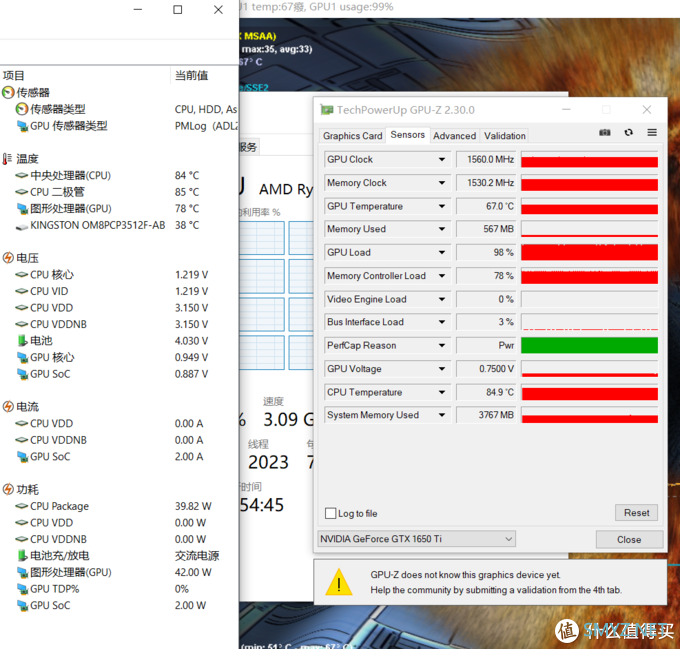Click the yellow warning icon in GPU-Z notice
680x649 pixels.
(x=339, y=582)
